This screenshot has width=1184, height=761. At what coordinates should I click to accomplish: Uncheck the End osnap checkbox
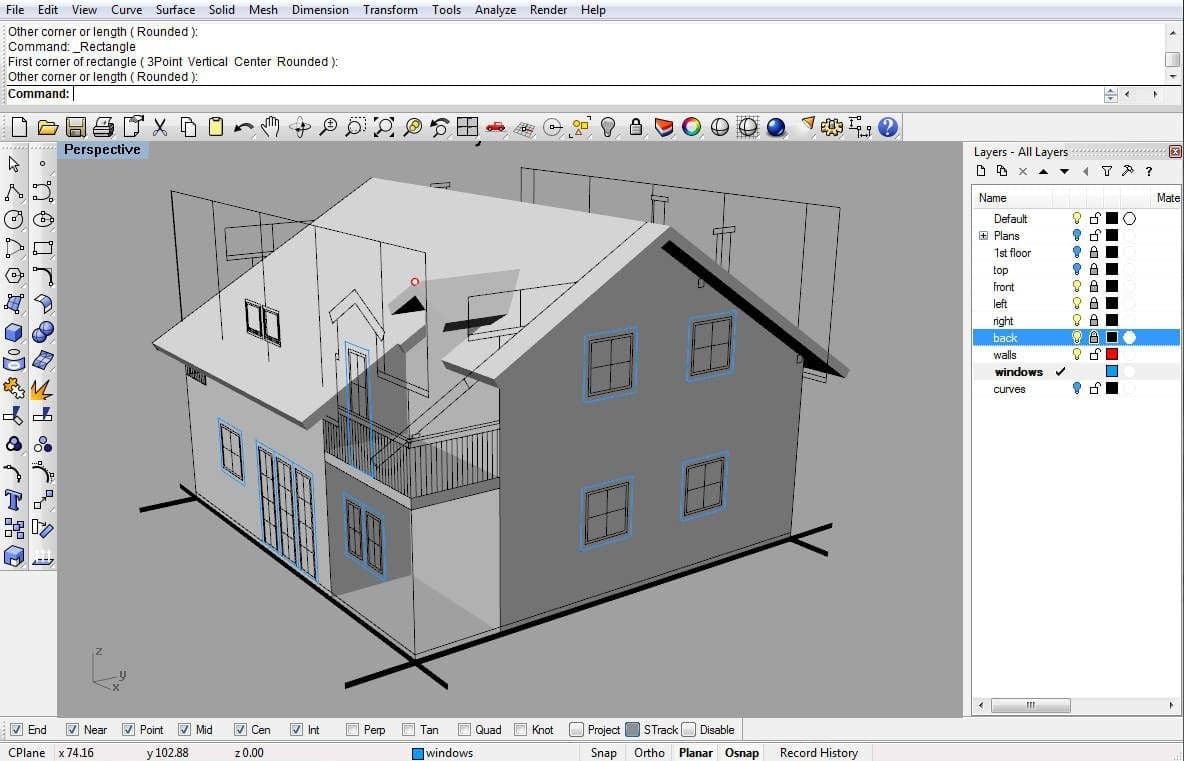point(16,729)
